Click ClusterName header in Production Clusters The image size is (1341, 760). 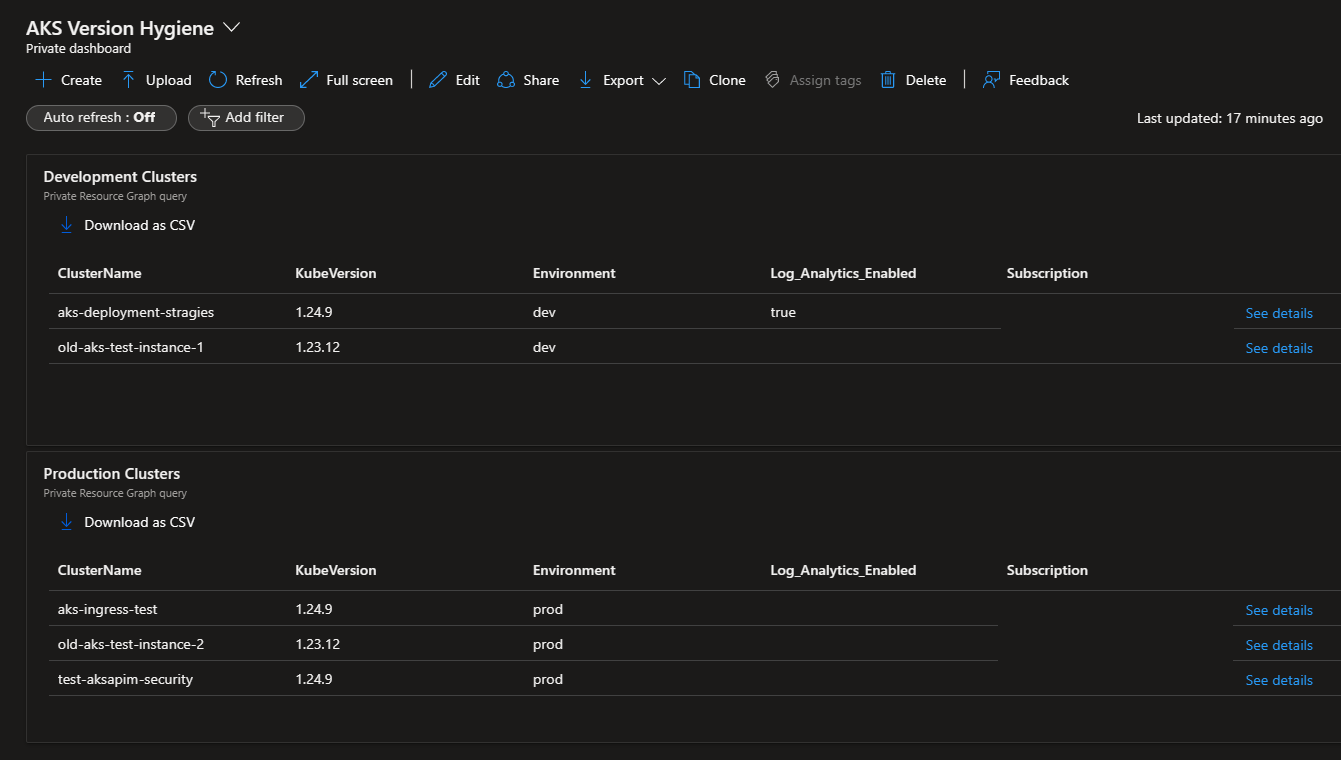99,570
